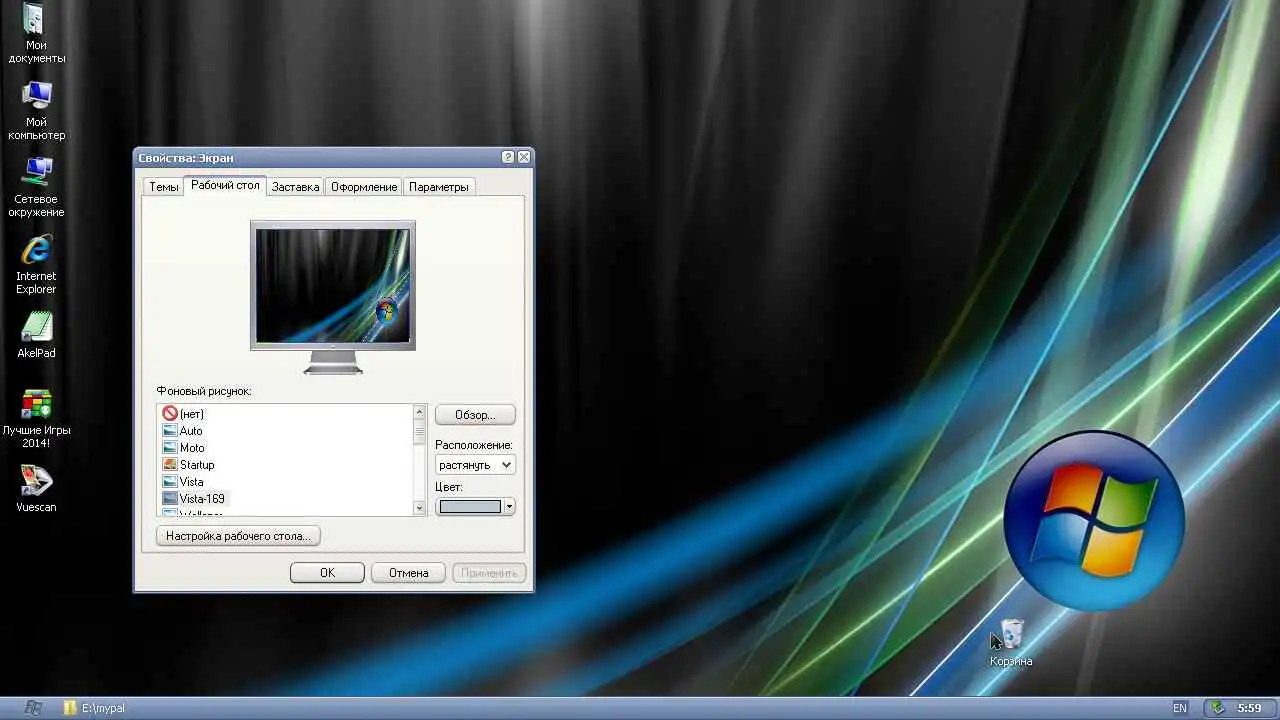1280x720 pixels.
Task: Click the Отмена cancel button
Action: click(x=408, y=573)
